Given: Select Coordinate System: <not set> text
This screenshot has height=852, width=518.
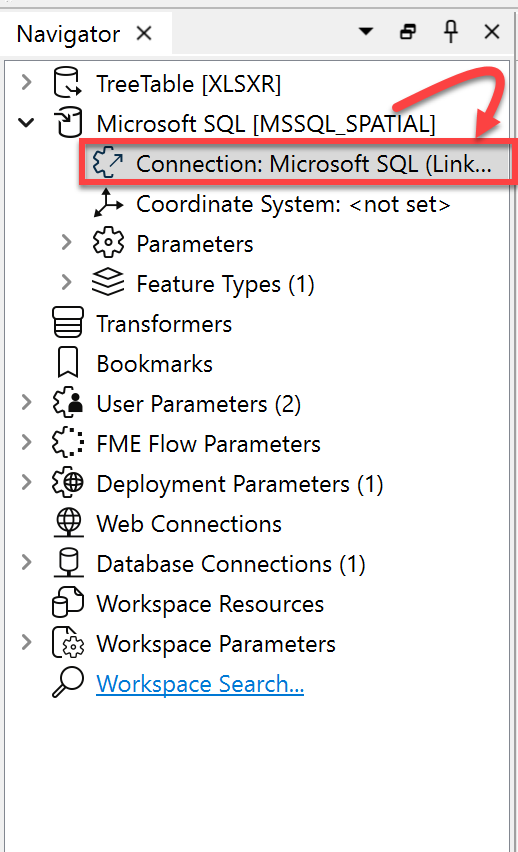Looking at the screenshot, I should (x=294, y=204).
